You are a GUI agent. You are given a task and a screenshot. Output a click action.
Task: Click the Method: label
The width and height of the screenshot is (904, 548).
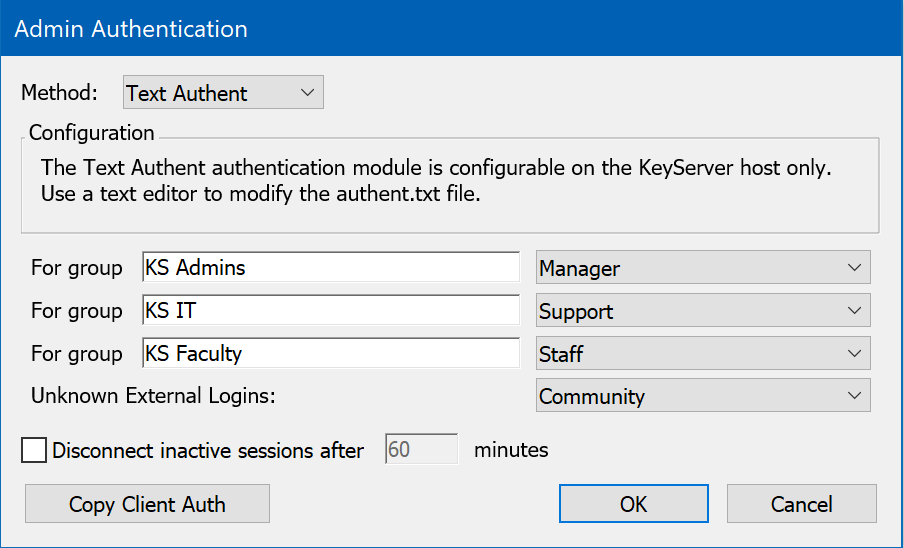click(x=60, y=93)
